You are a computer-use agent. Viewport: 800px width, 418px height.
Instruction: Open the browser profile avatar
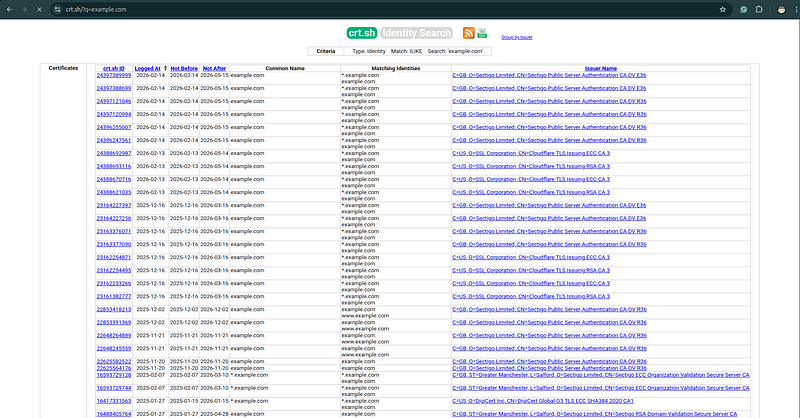point(781,9)
